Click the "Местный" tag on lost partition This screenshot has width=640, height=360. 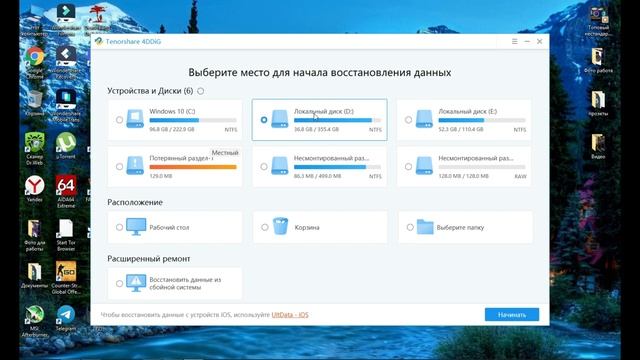tap(224, 153)
